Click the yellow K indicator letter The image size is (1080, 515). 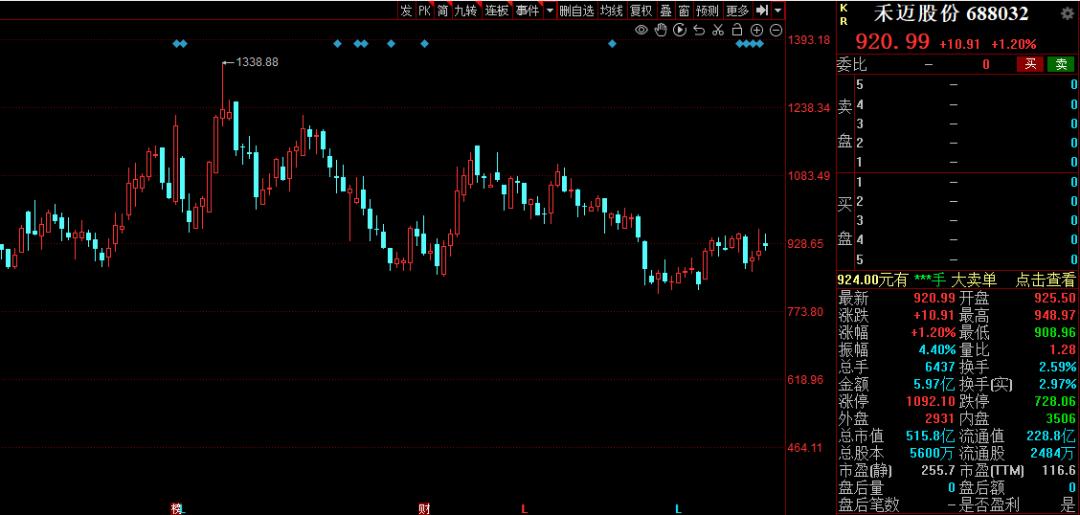click(x=844, y=7)
